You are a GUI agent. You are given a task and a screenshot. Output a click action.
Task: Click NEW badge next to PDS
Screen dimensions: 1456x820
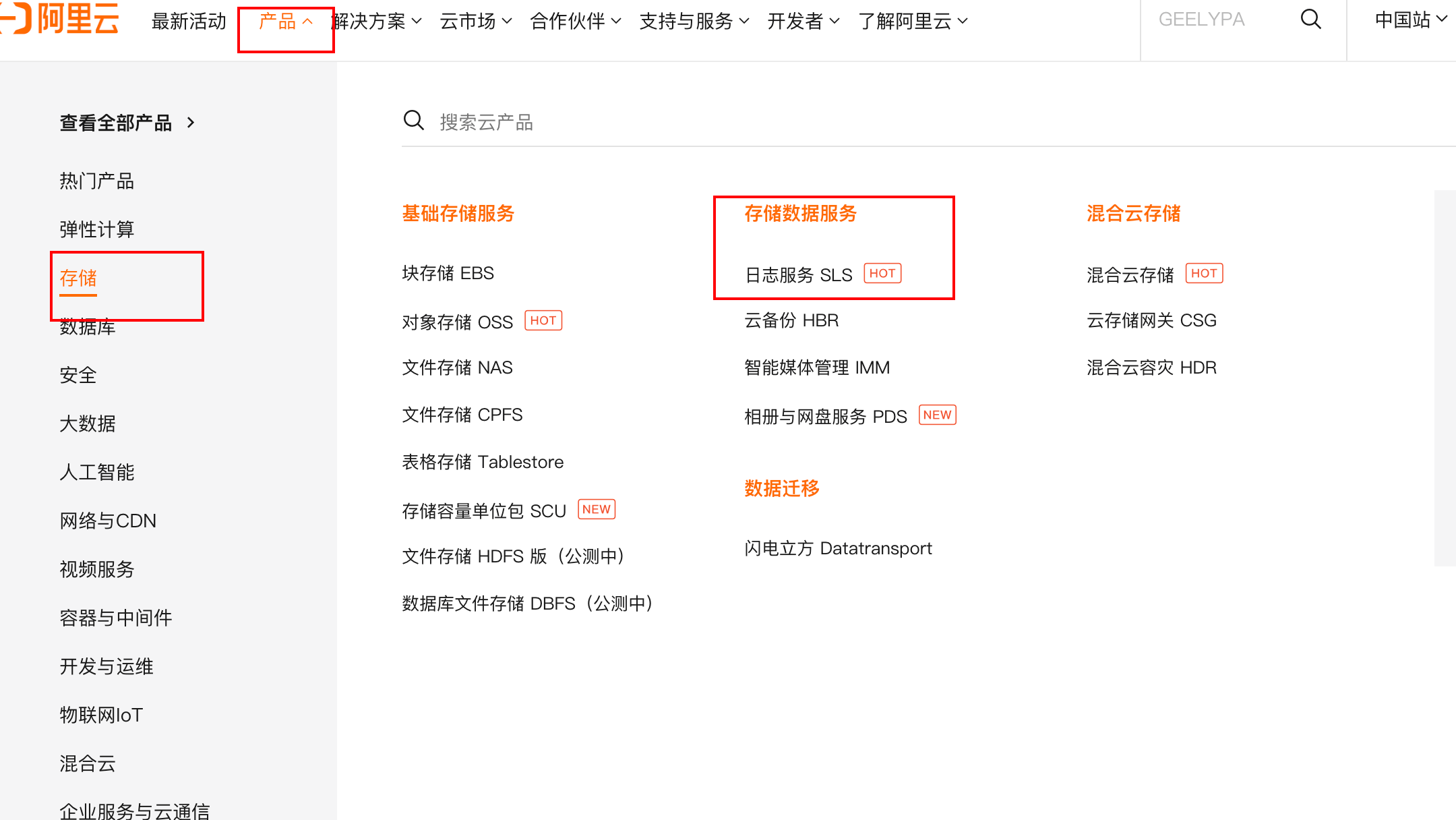938,415
